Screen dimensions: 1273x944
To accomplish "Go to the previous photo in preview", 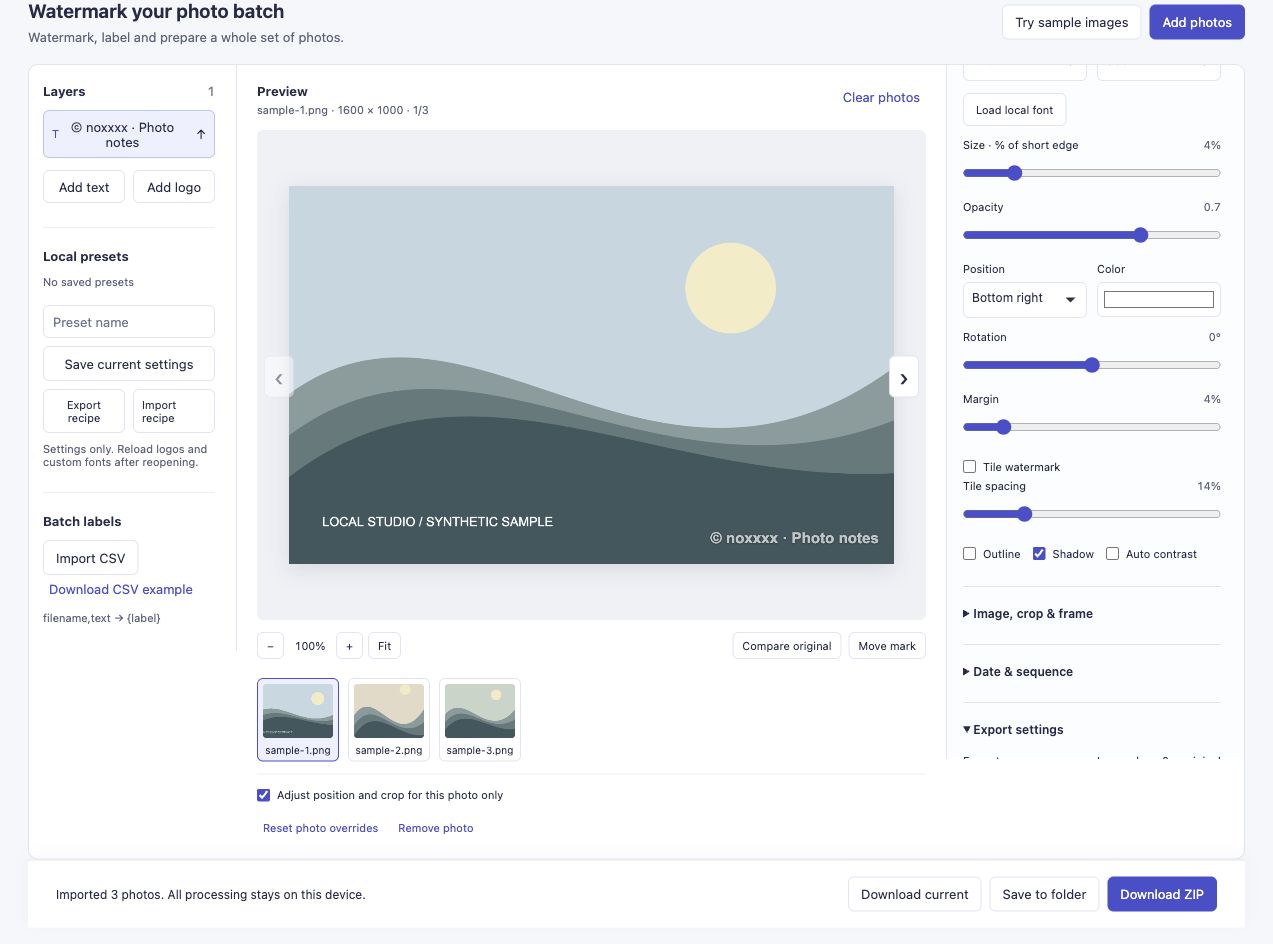I will tap(279, 378).
